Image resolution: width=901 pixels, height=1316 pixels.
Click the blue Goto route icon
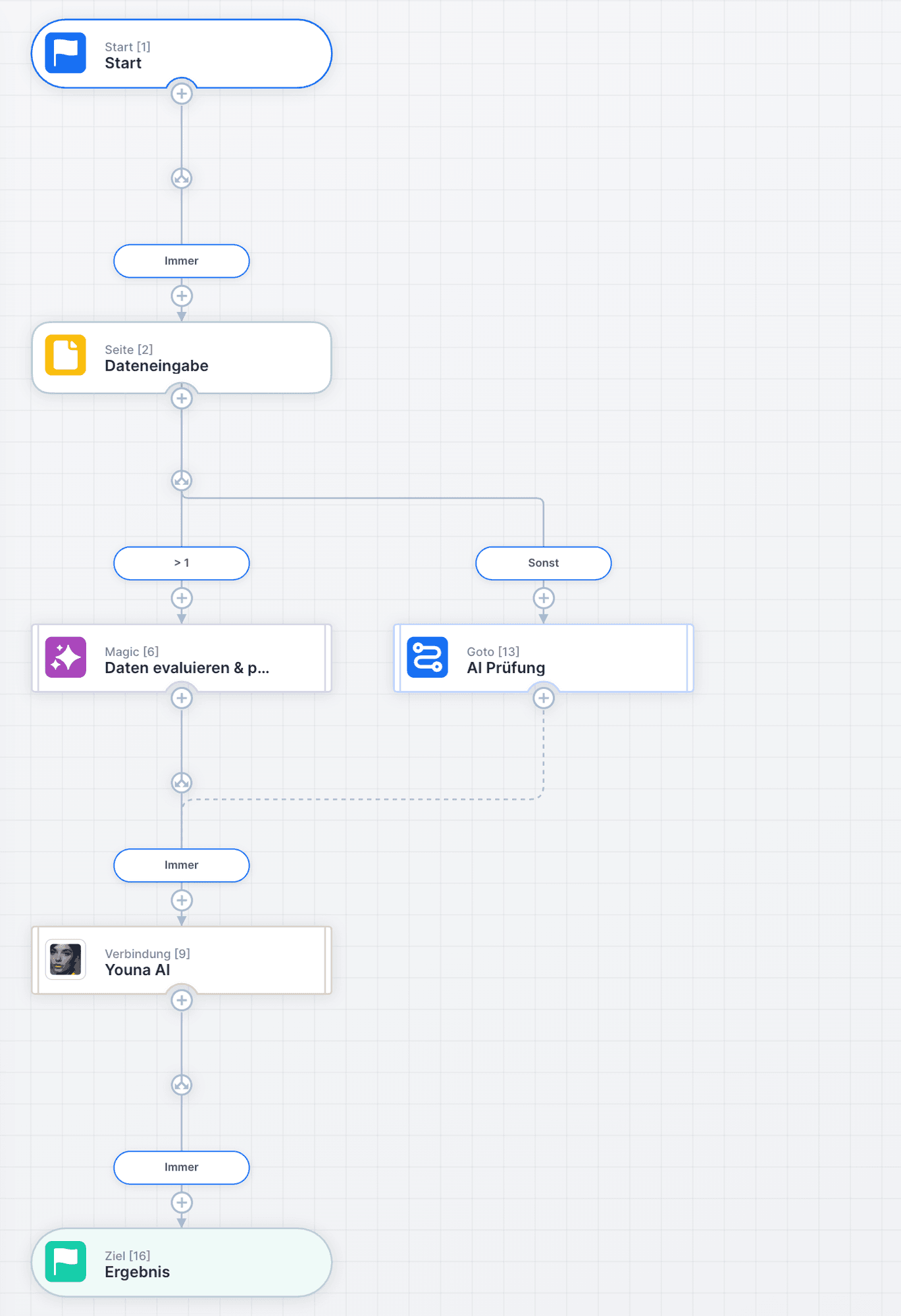pyautogui.click(x=427, y=657)
